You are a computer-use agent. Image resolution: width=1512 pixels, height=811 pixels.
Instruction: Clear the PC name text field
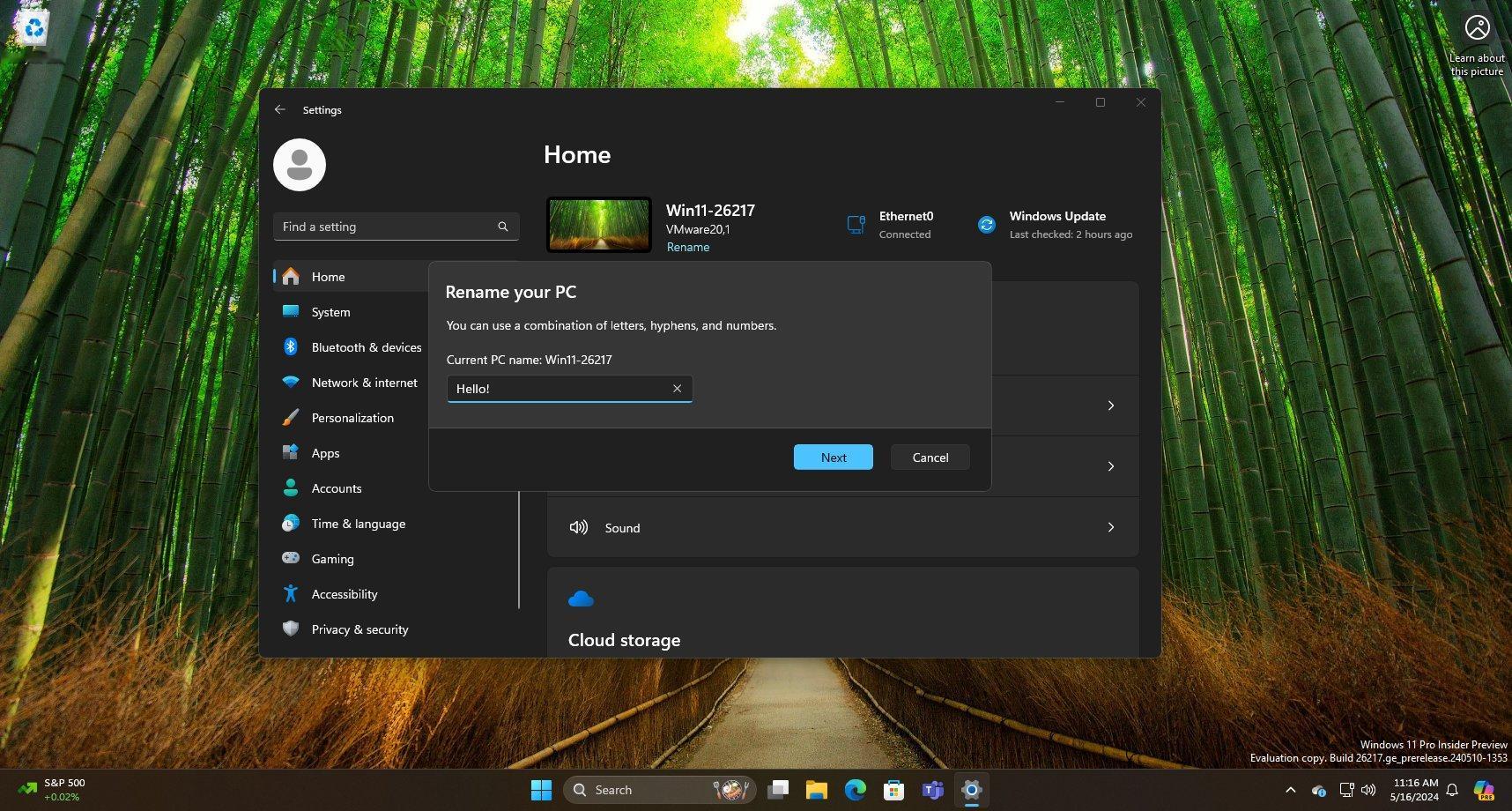[677, 389]
